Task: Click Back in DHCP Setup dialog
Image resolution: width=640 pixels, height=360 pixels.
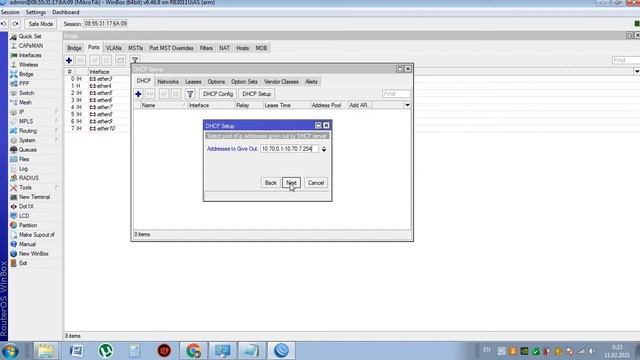Action: point(270,183)
